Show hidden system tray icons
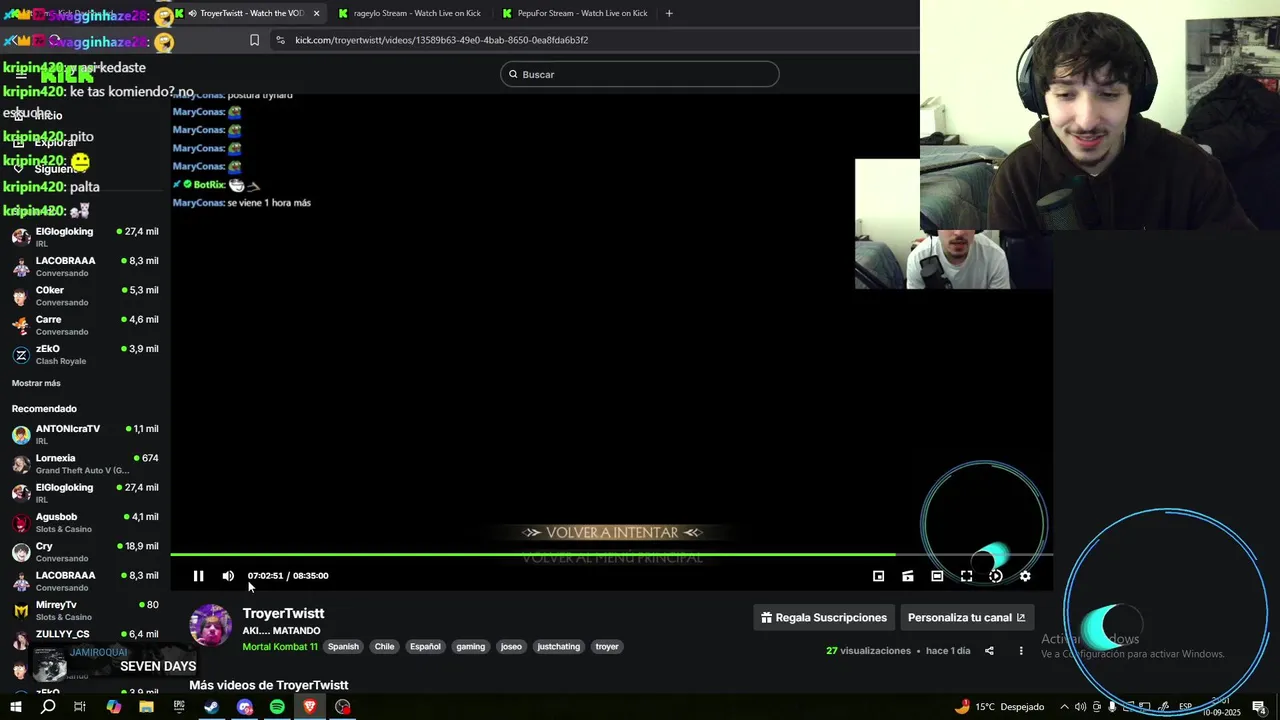 1063,707
